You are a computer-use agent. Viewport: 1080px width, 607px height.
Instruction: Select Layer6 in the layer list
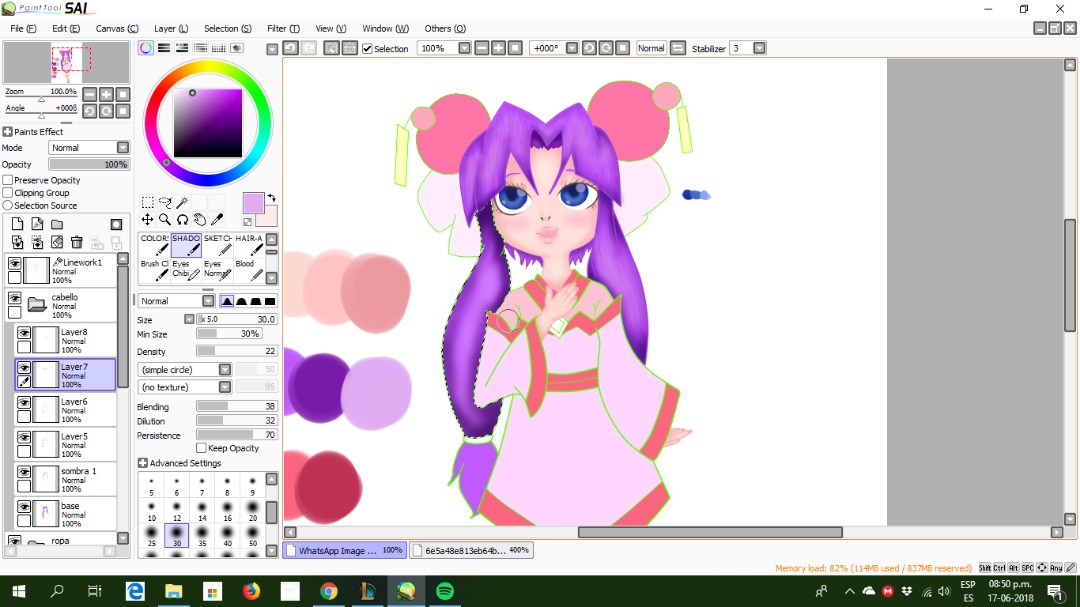(65, 409)
